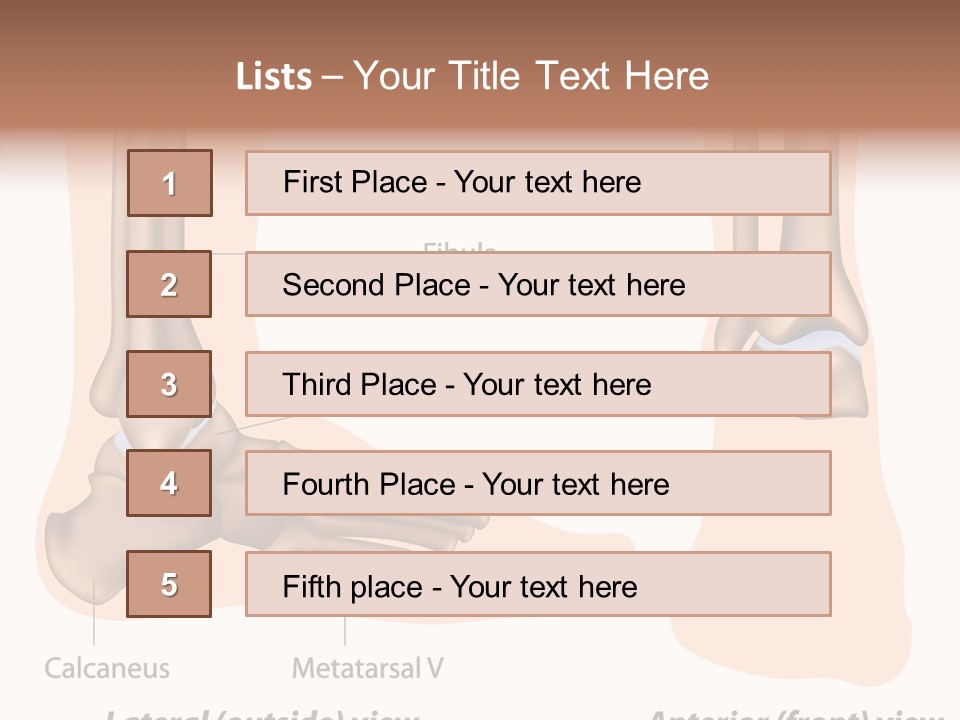Click the bold word Lists in title

tap(273, 77)
